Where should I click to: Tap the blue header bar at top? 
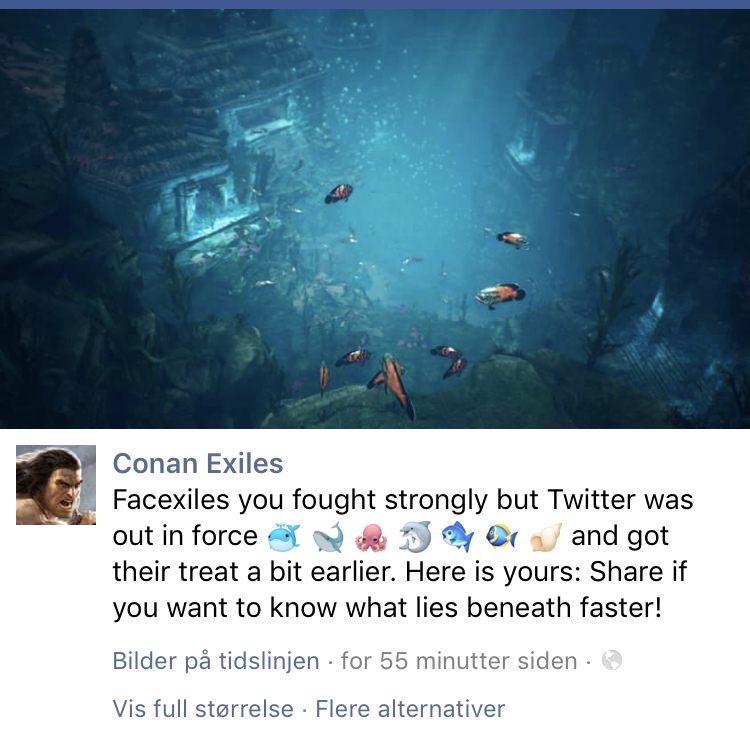[375, 4]
